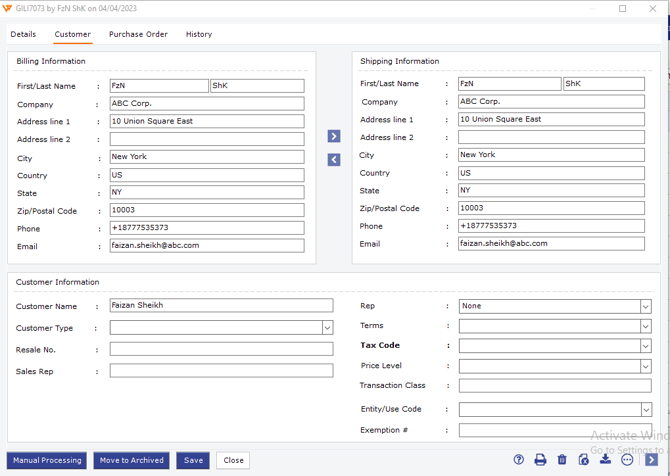Open the more options ellipsis icon
This screenshot has width=670, height=476.
click(627, 460)
